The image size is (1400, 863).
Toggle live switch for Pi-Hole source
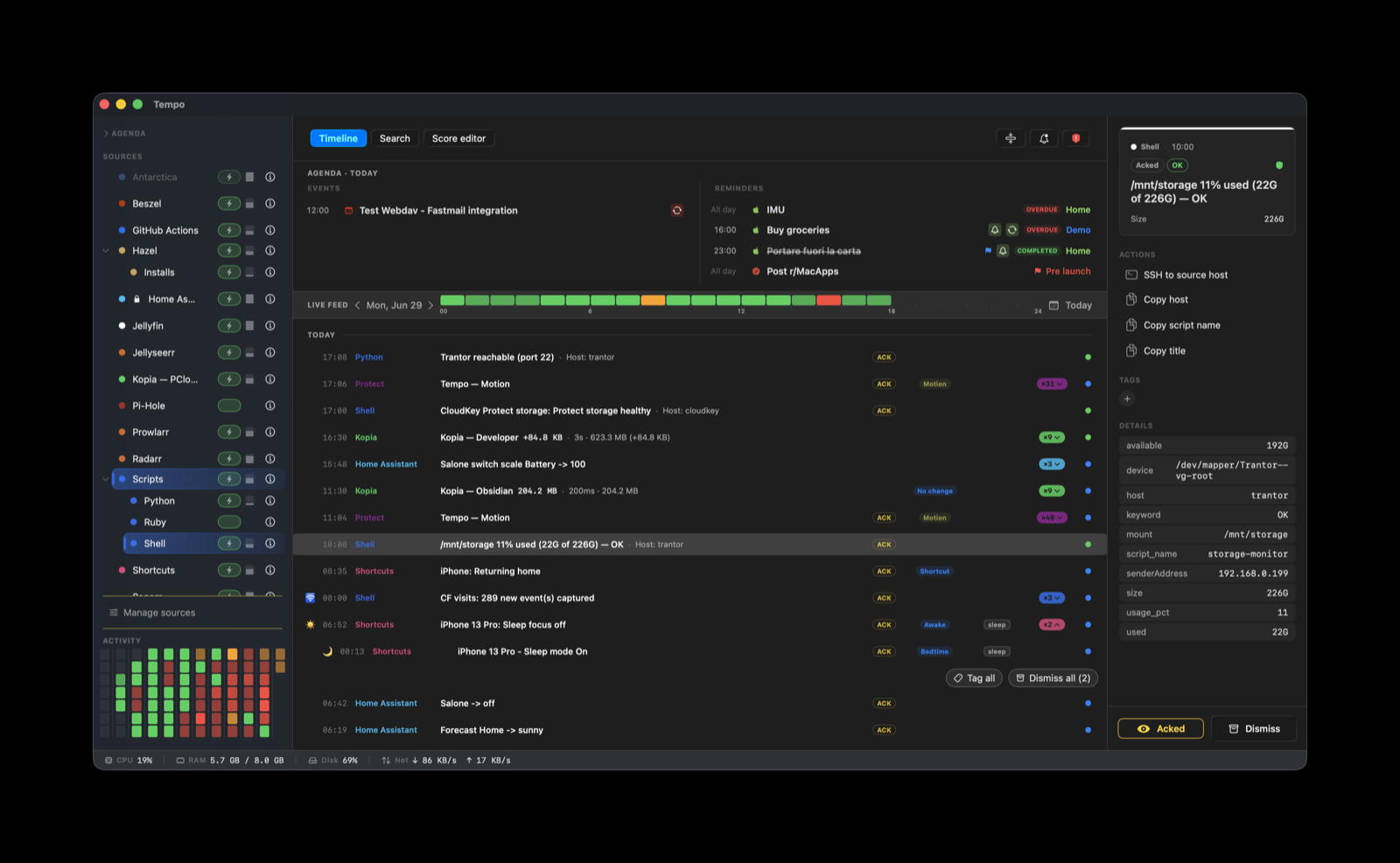[229, 406]
